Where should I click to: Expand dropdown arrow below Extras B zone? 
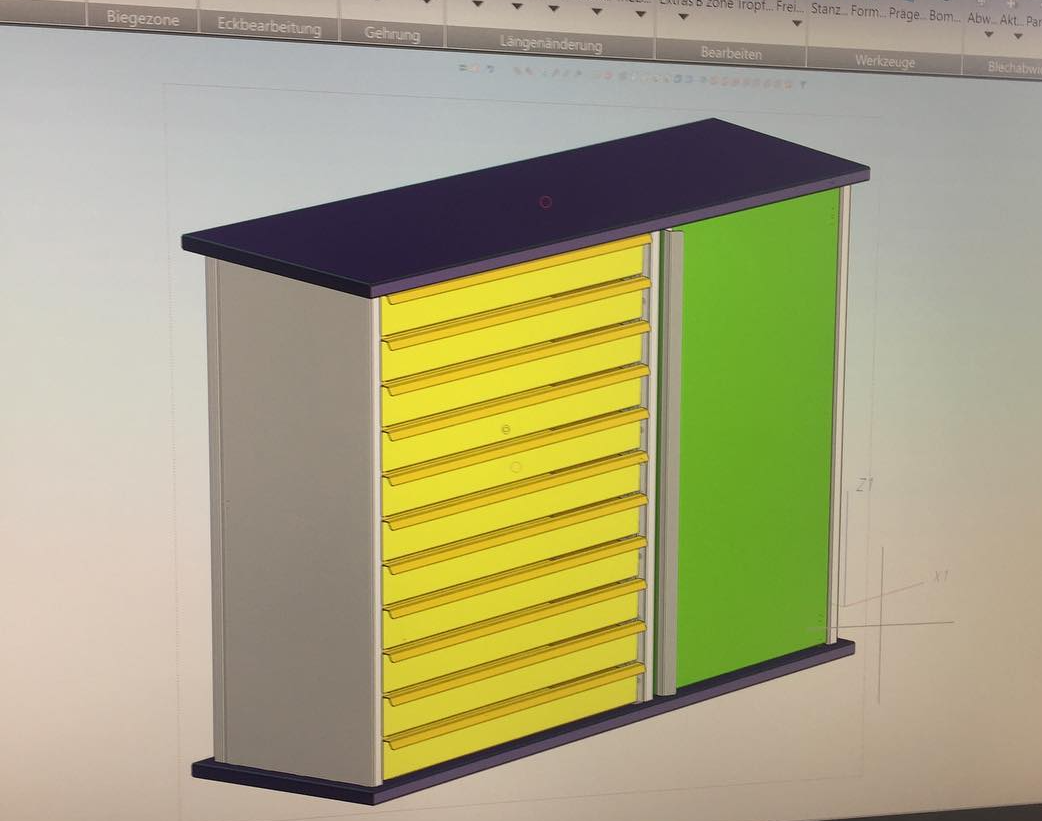coord(684,17)
